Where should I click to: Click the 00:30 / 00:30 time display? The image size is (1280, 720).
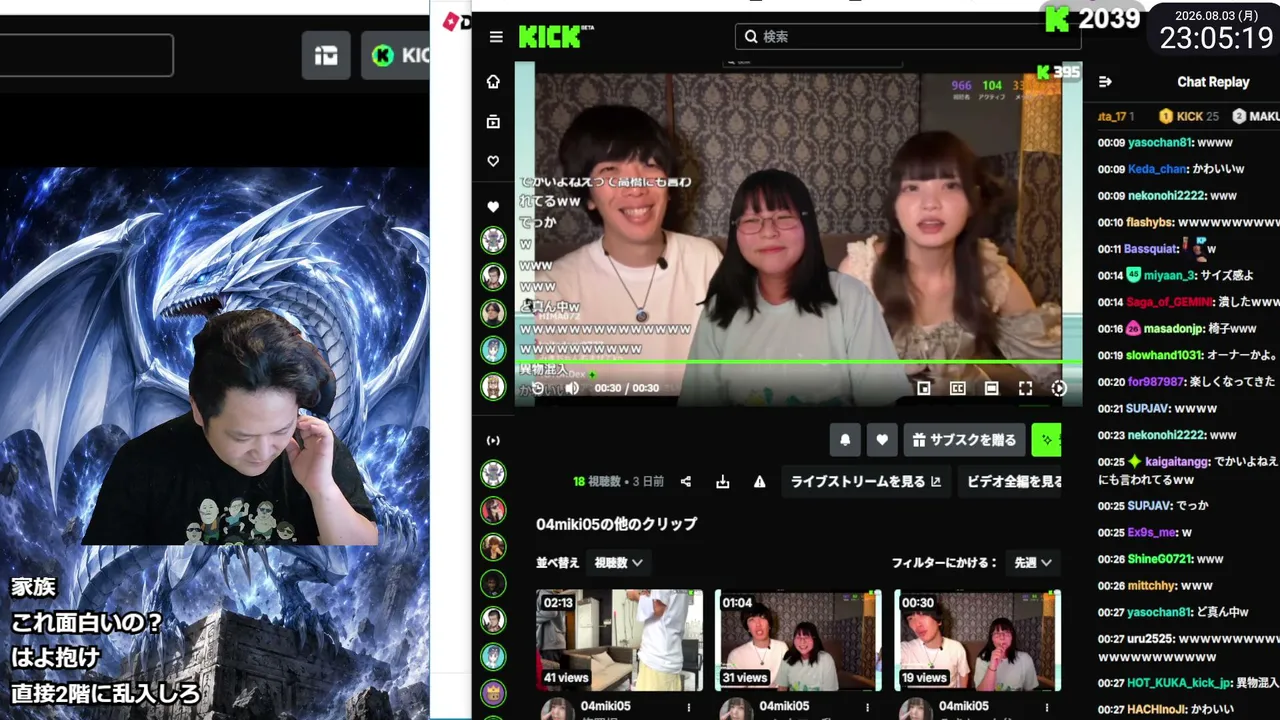(627, 388)
